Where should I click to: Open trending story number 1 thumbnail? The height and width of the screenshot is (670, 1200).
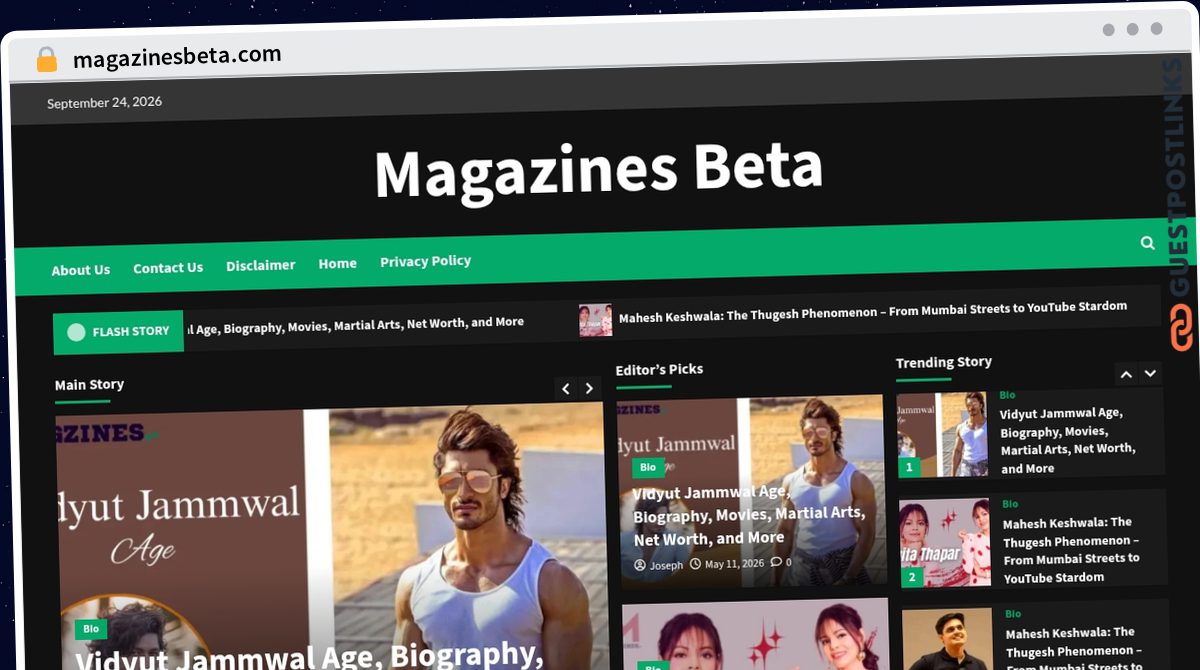pos(942,435)
